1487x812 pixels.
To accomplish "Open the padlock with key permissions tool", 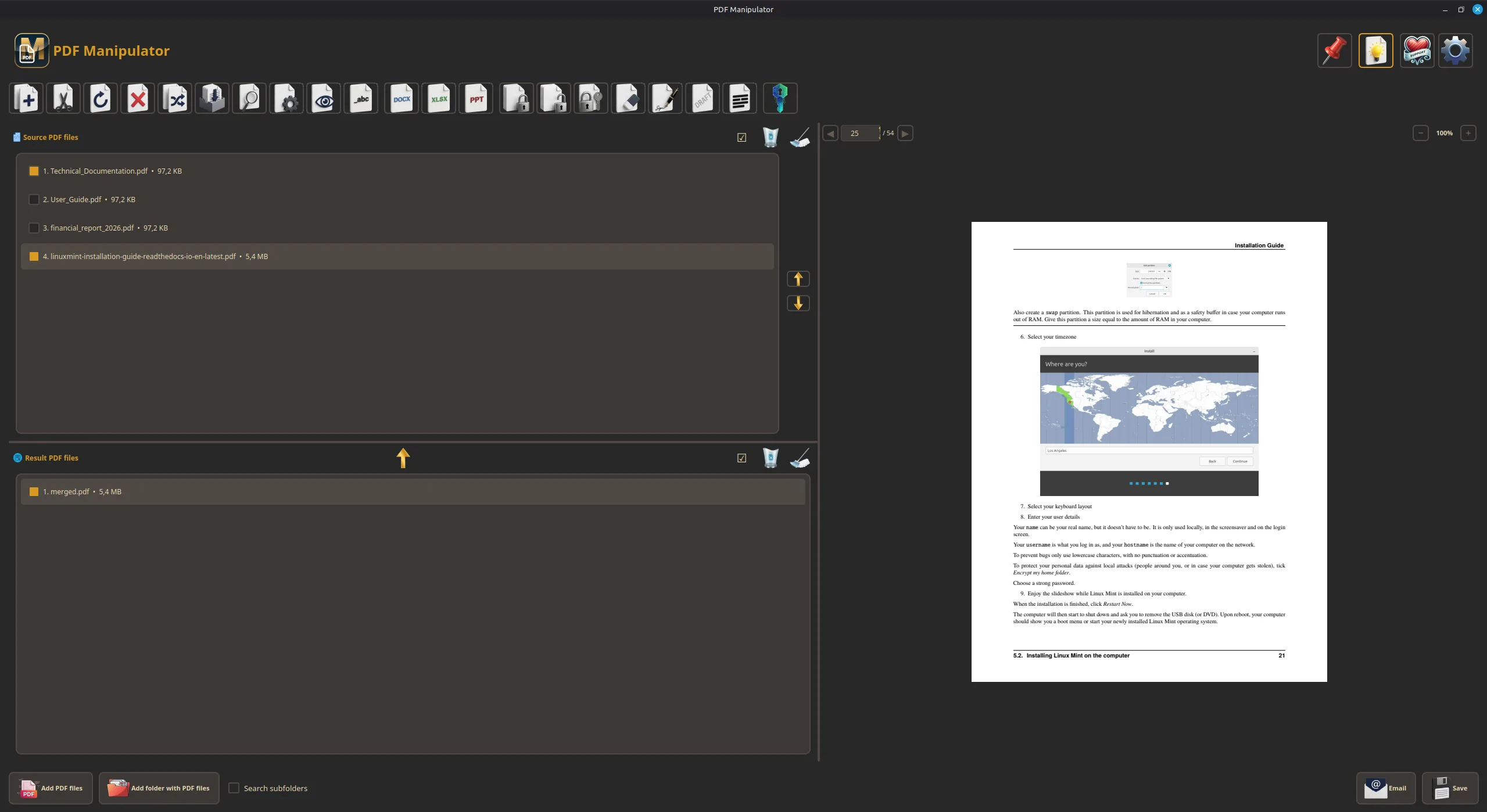I will point(591,98).
